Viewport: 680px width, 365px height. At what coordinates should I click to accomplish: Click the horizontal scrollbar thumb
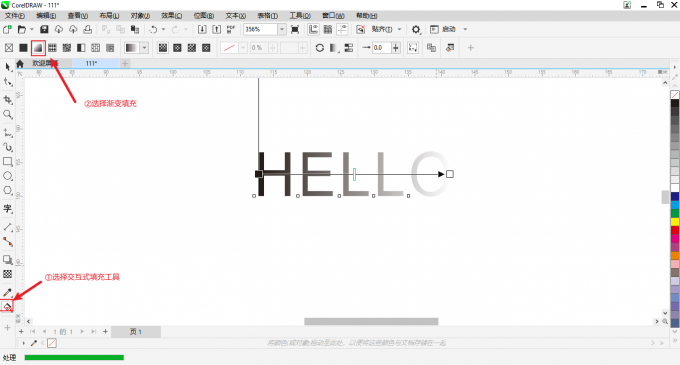pyautogui.click(x=371, y=322)
